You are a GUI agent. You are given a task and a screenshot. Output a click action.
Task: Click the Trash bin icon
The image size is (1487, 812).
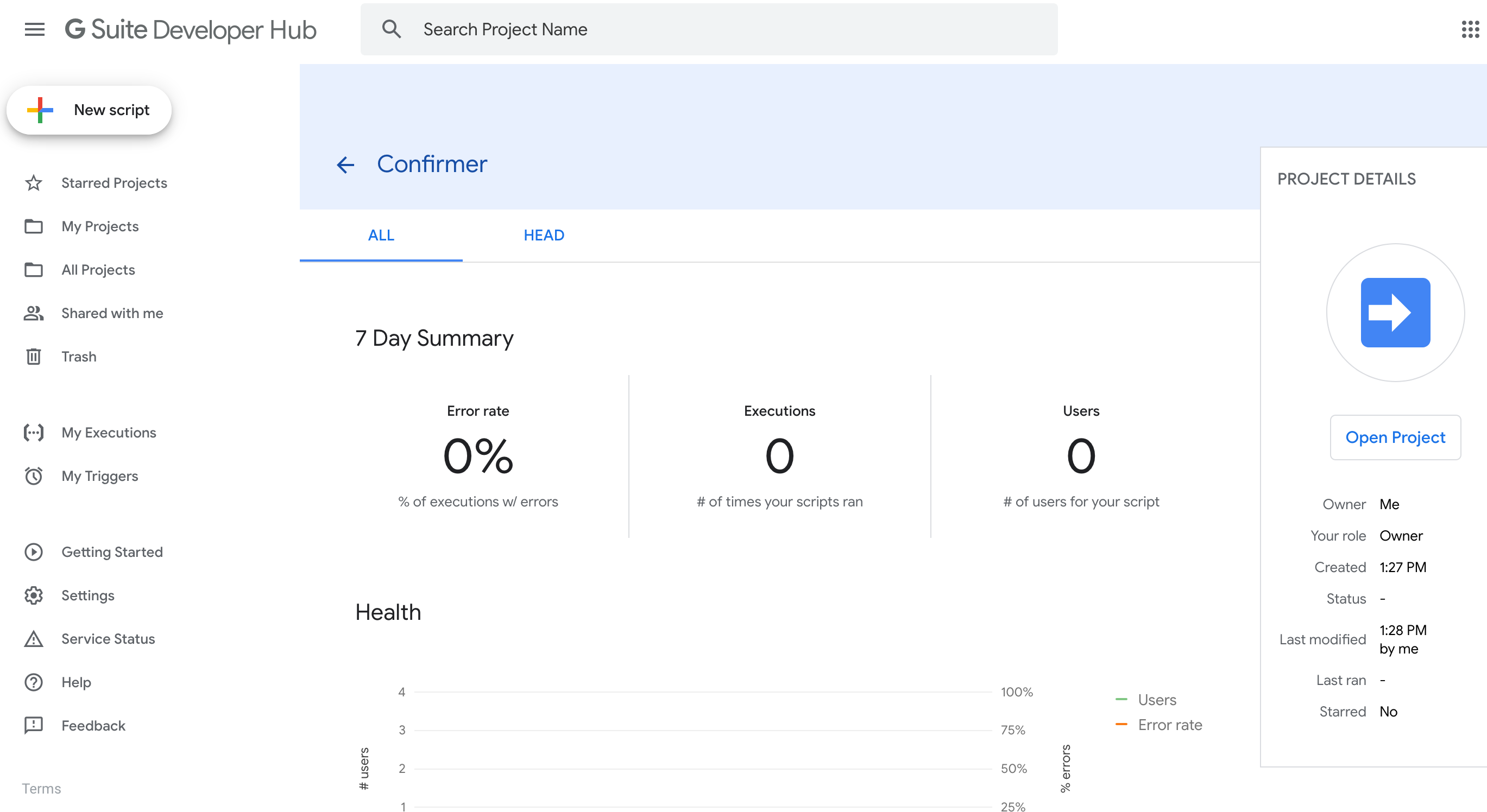[x=34, y=357]
